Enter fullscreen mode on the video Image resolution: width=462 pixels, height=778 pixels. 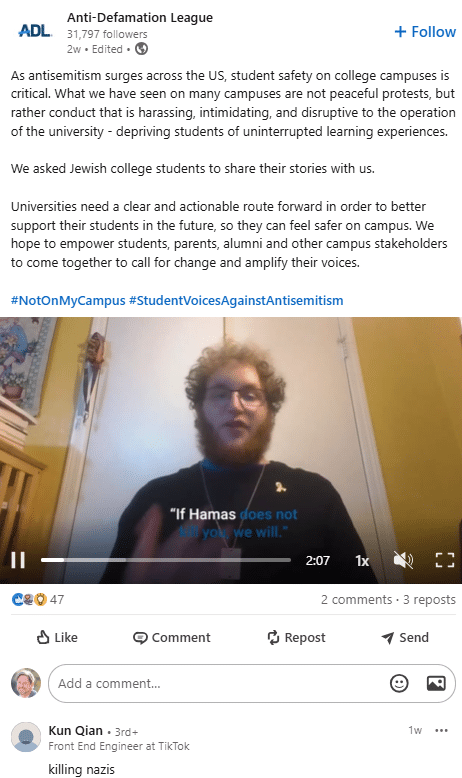pos(445,560)
